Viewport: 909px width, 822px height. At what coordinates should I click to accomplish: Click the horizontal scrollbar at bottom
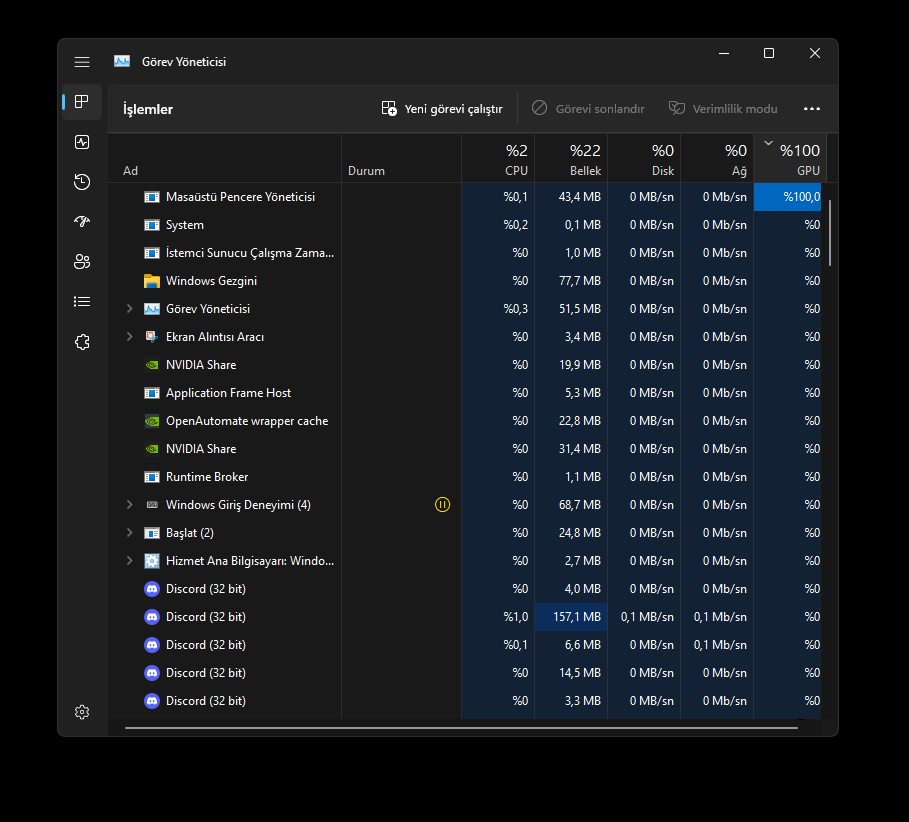461,728
